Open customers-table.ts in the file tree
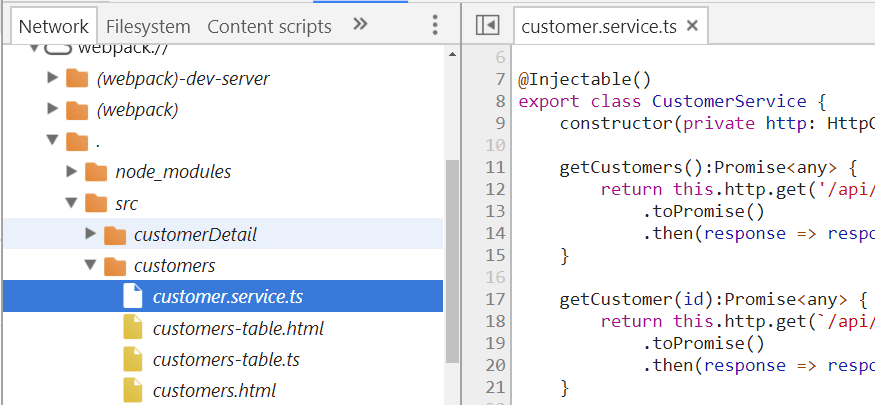The height and width of the screenshot is (405, 875). [226, 360]
